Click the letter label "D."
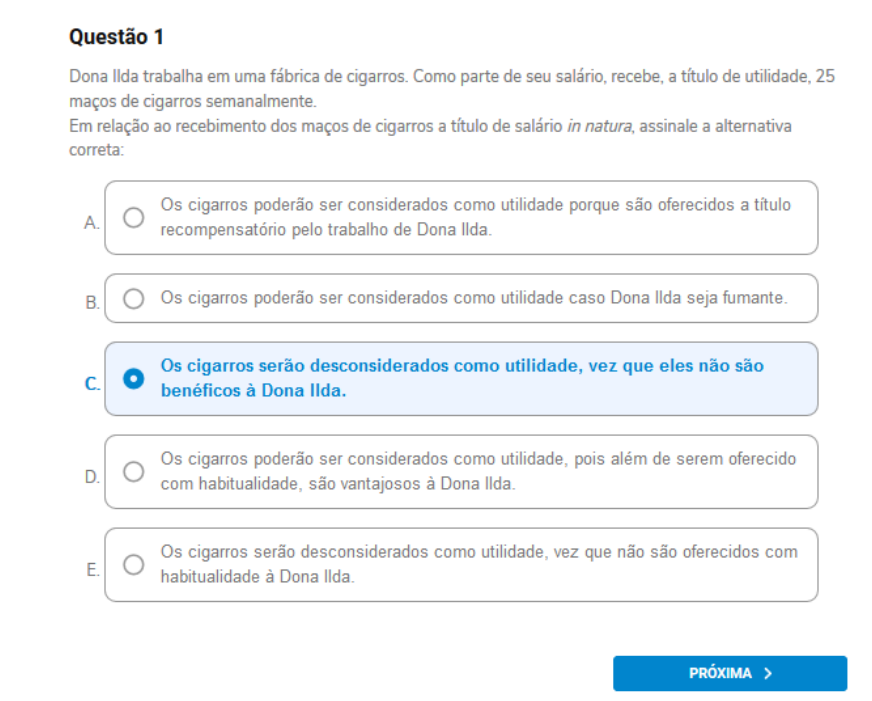 [x=92, y=477]
